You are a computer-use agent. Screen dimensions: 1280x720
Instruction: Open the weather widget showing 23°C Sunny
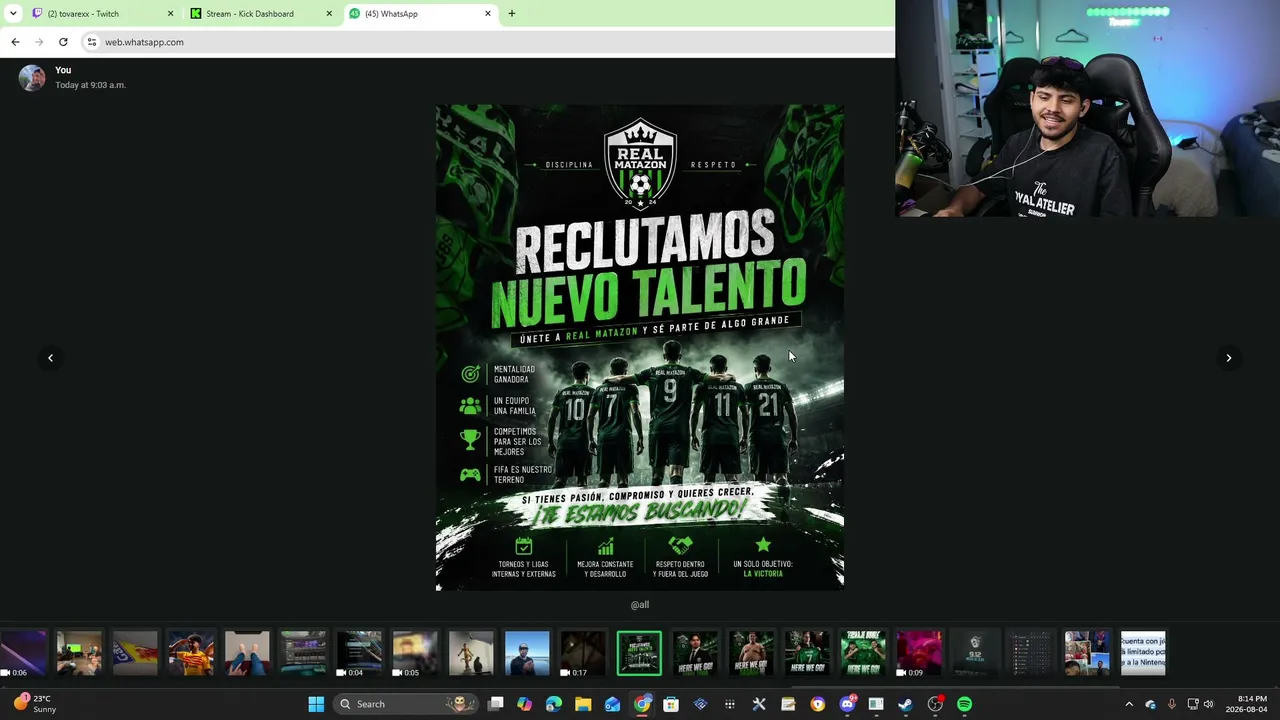(36, 704)
